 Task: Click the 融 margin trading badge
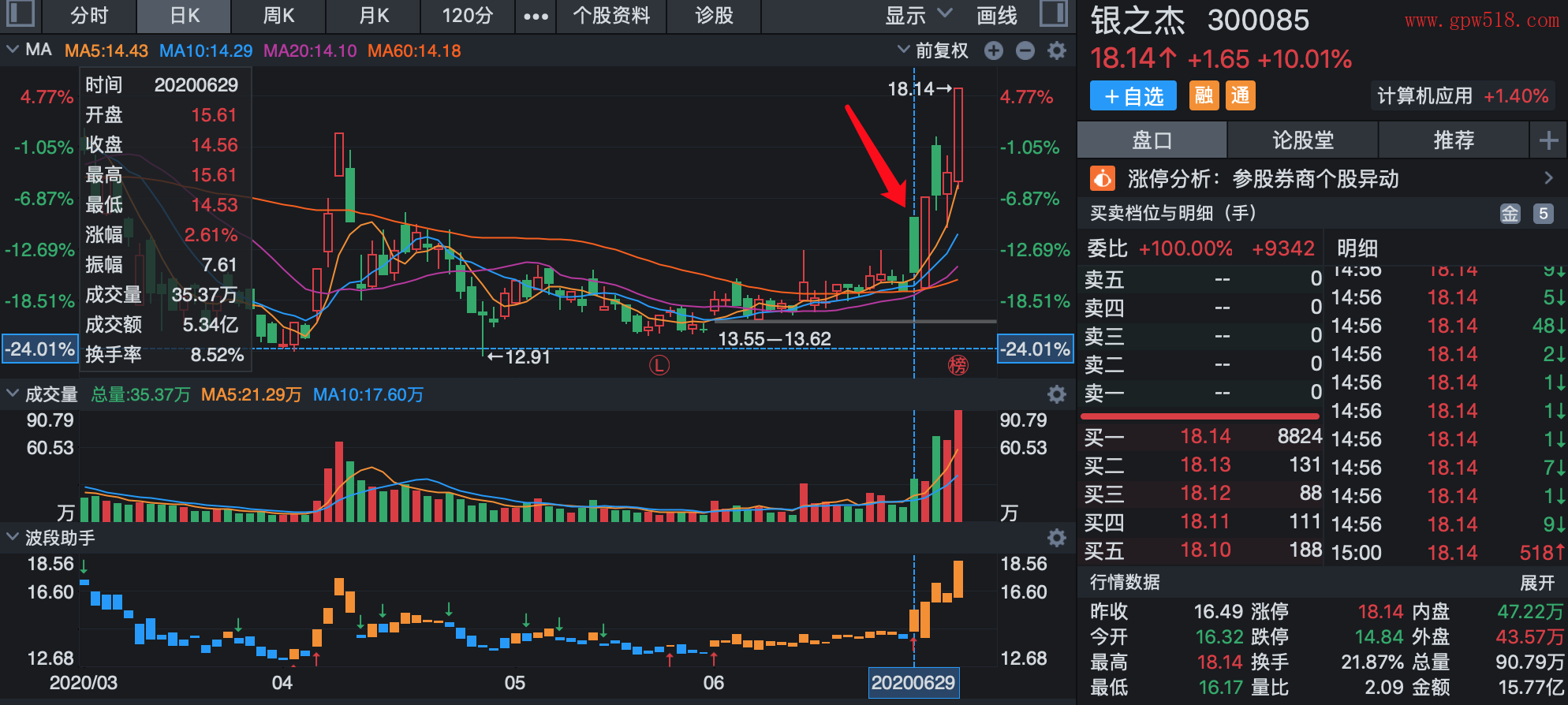[x=1204, y=96]
